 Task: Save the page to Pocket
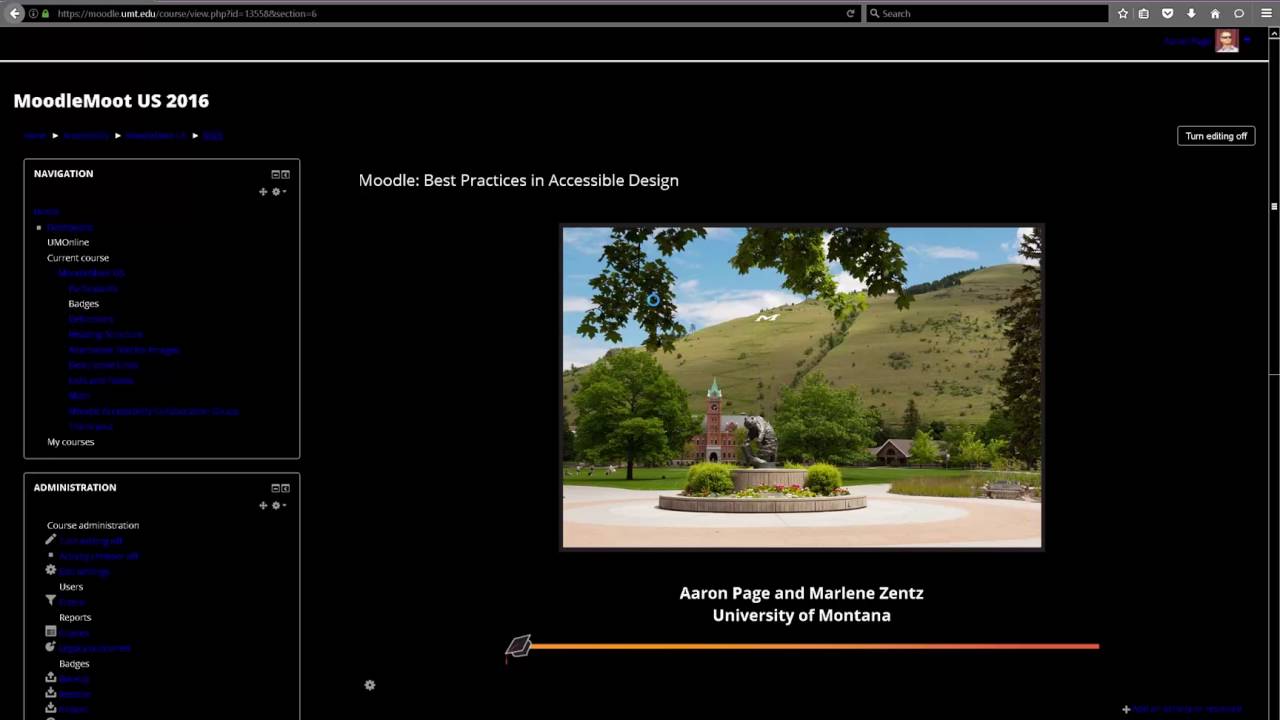(1167, 13)
